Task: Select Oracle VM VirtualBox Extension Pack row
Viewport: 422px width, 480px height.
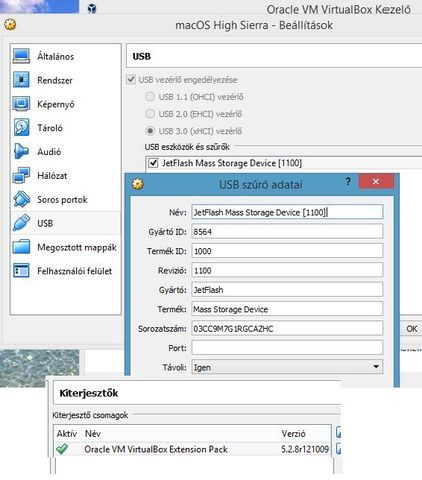Action: coord(192,449)
